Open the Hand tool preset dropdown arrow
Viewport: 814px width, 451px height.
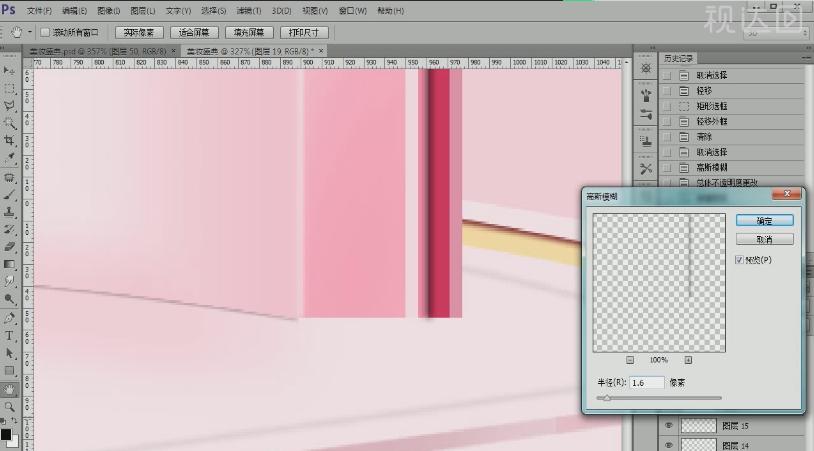30,33
